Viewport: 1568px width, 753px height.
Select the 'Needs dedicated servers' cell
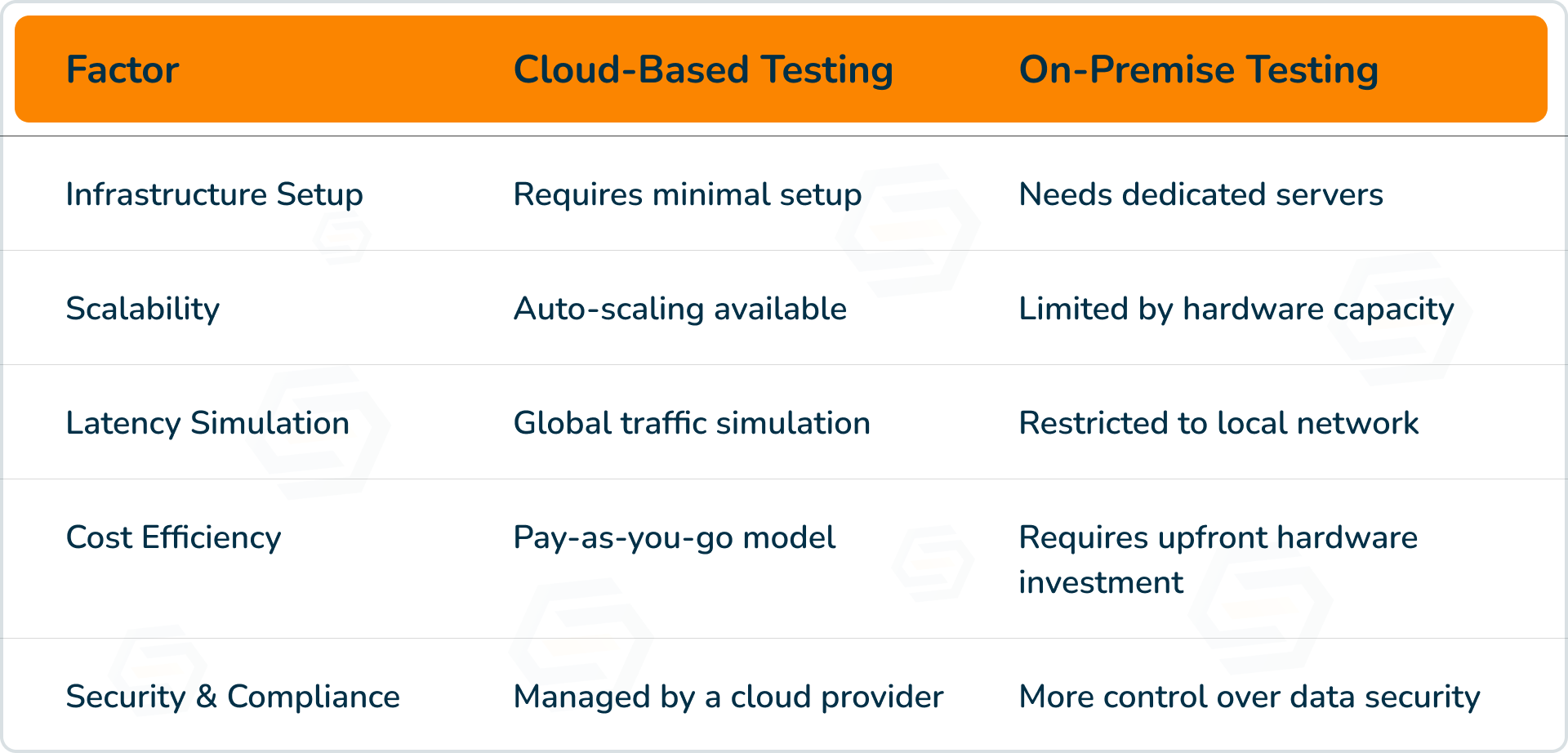point(1201,194)
